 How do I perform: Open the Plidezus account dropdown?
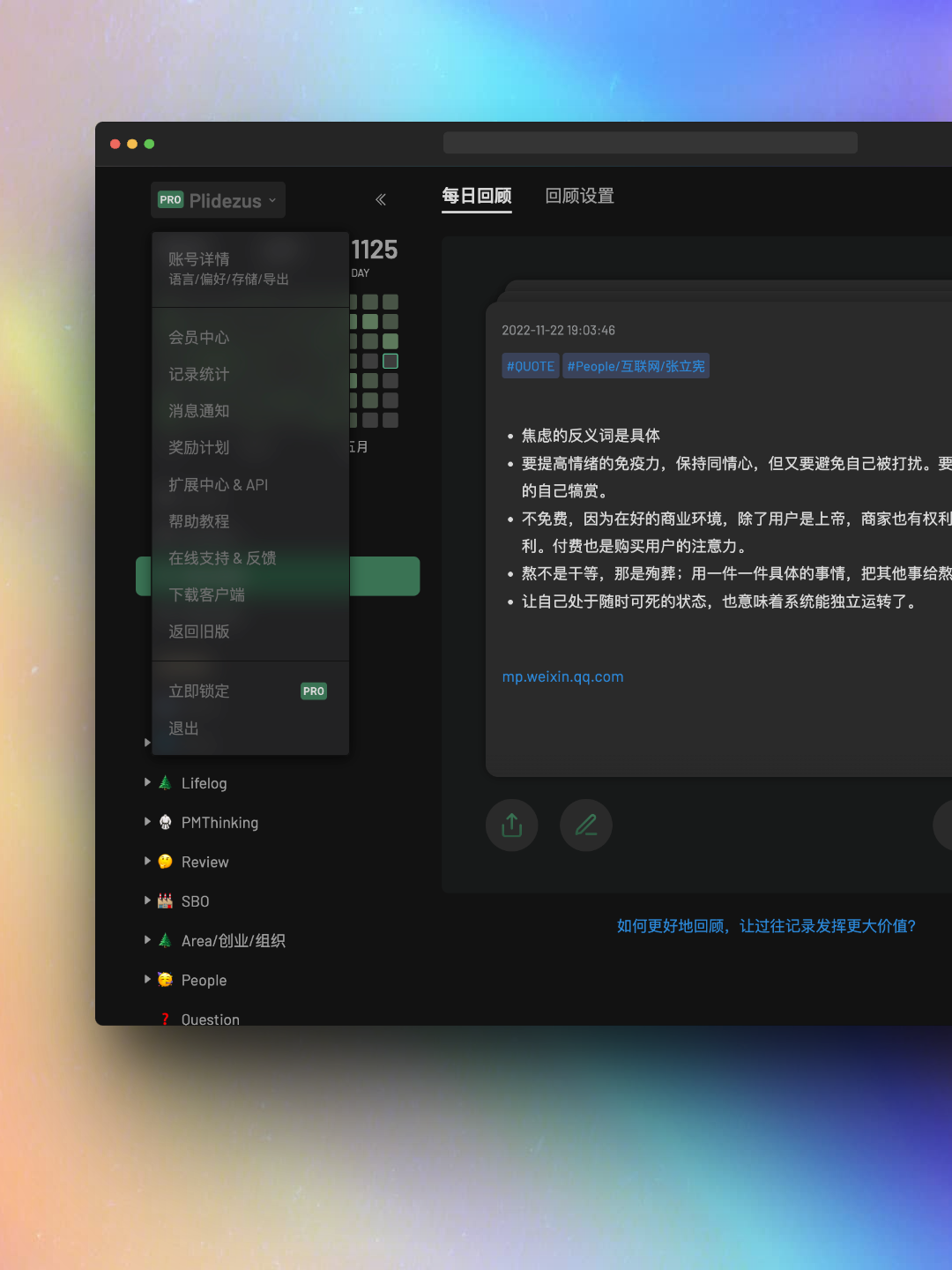click(218, 200)
